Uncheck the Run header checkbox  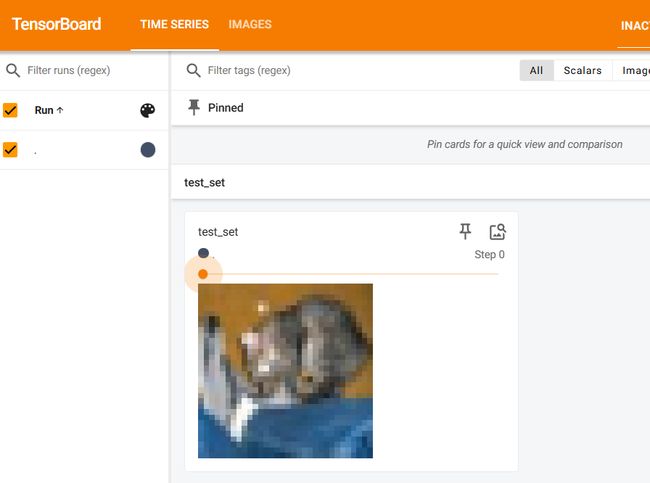click(10, 110)
